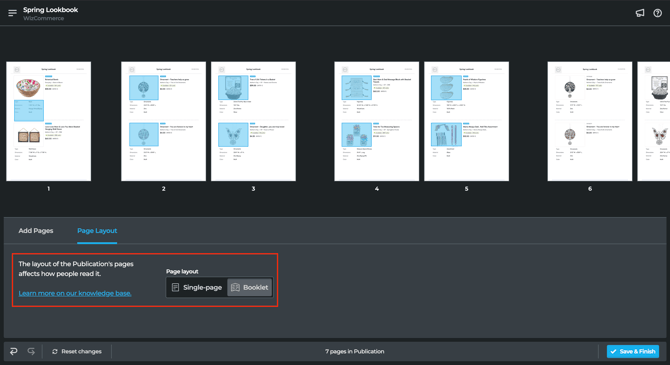Switch to the Add Pages tab
Viewport: 670px width, 365px height.
tap(36, 230)
